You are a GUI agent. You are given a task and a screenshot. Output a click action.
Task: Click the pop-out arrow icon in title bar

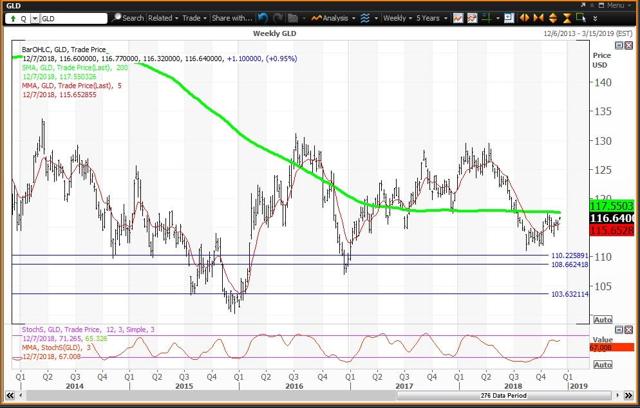[584, 5]
